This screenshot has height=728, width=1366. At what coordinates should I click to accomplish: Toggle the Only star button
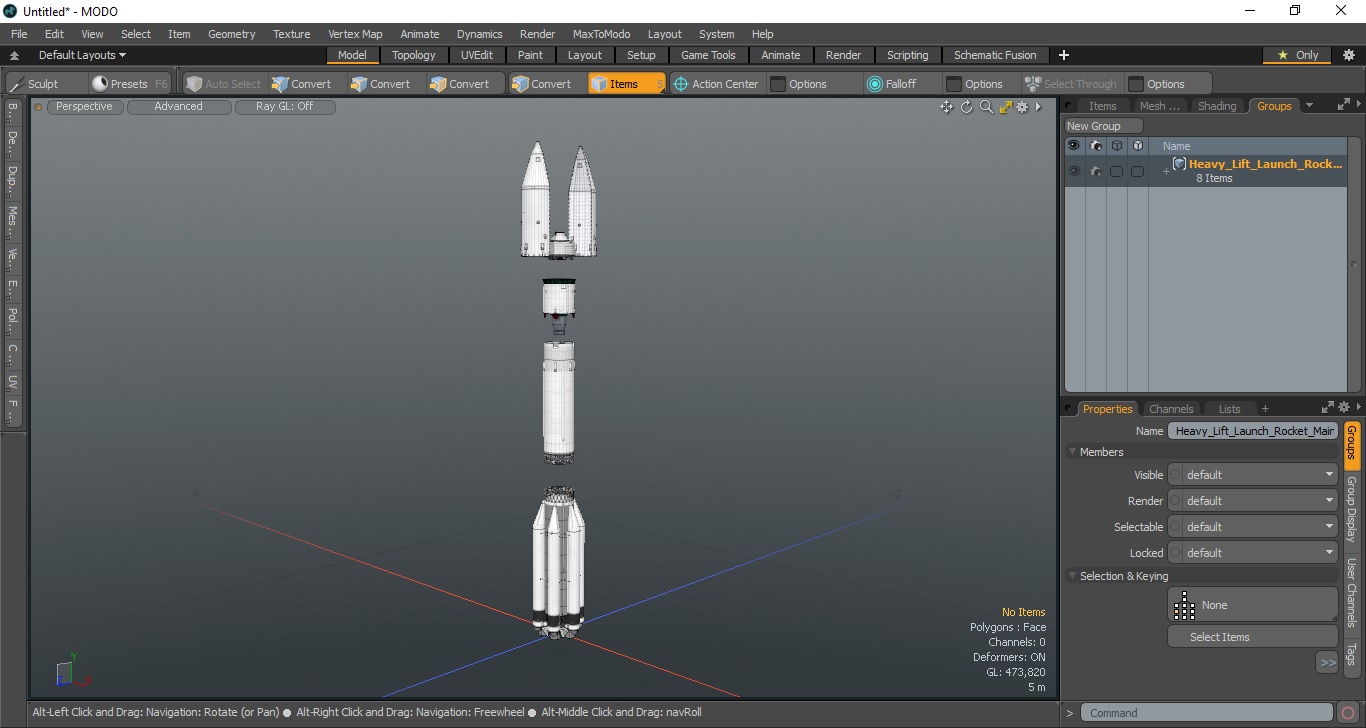coord(1297,55)
